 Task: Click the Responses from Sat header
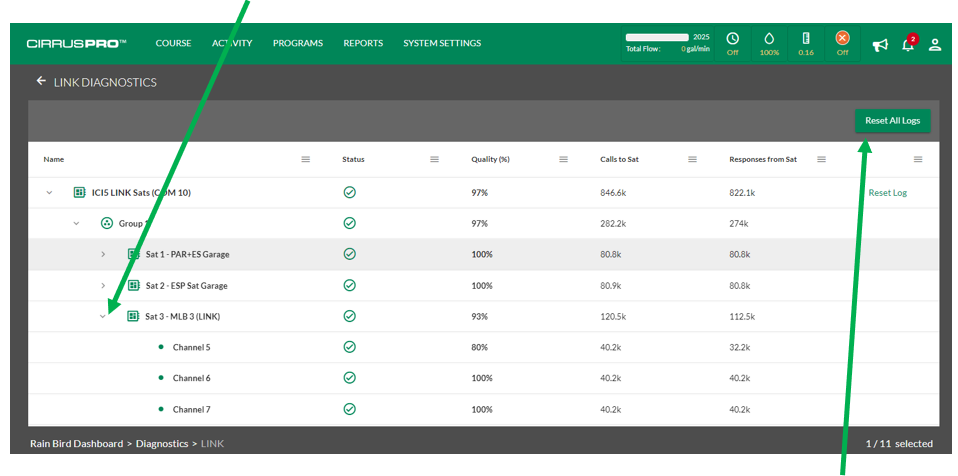pyautogui.click(x=763, y=159)
